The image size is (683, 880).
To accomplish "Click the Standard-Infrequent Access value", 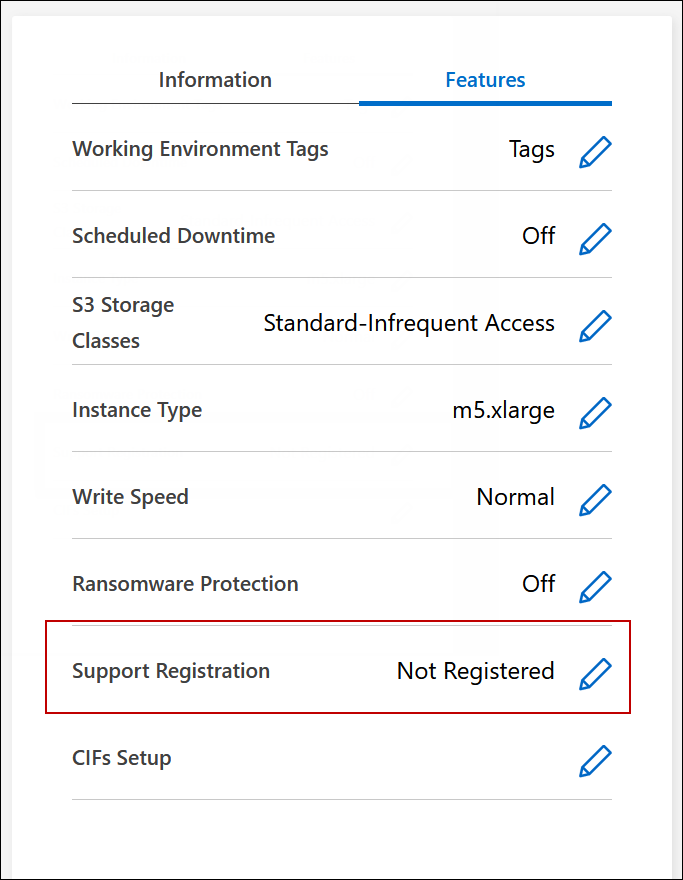I will point(408,323).
